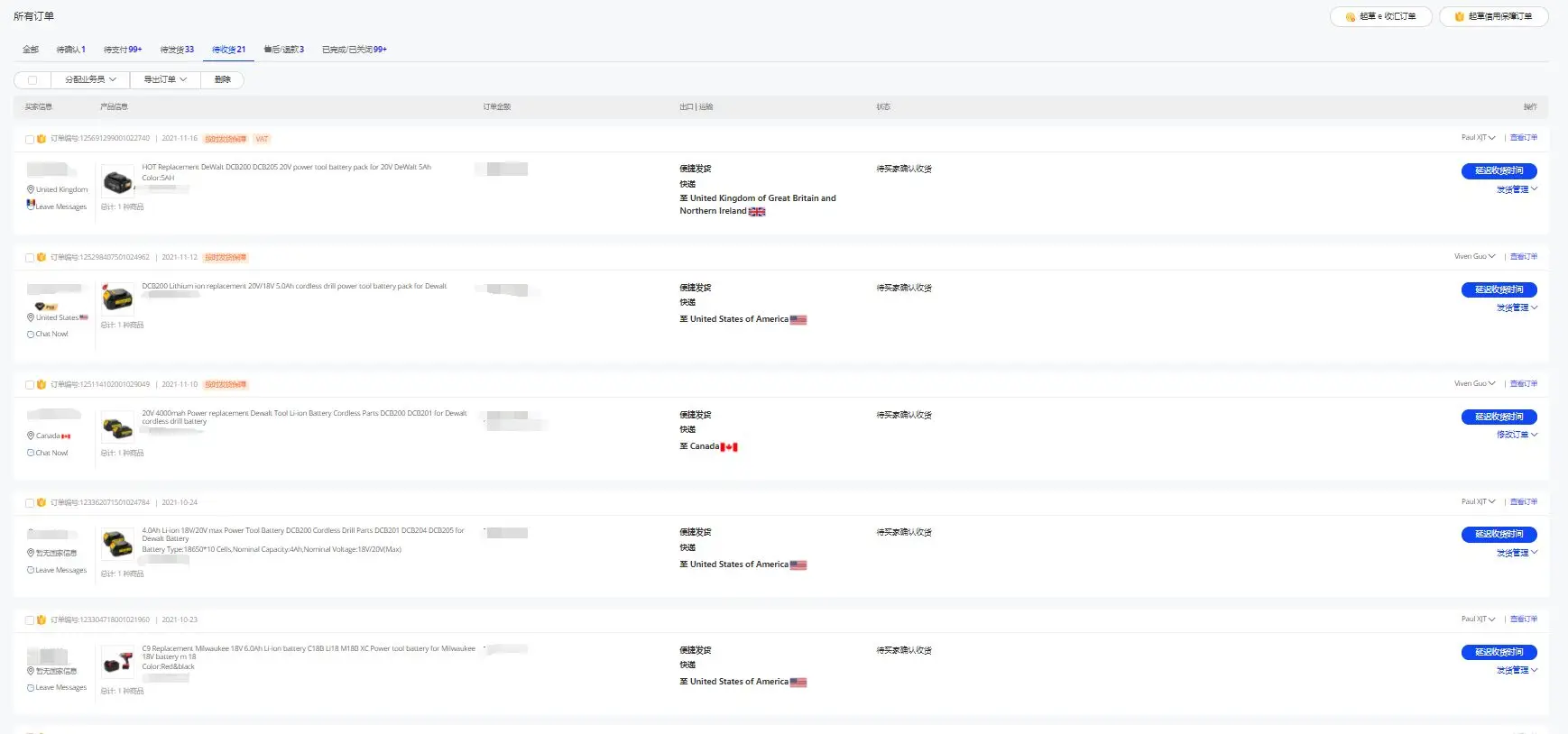Click the Canada flag icon in shipping destination
Screen dimensions: 1568x734
coord(729,447)
